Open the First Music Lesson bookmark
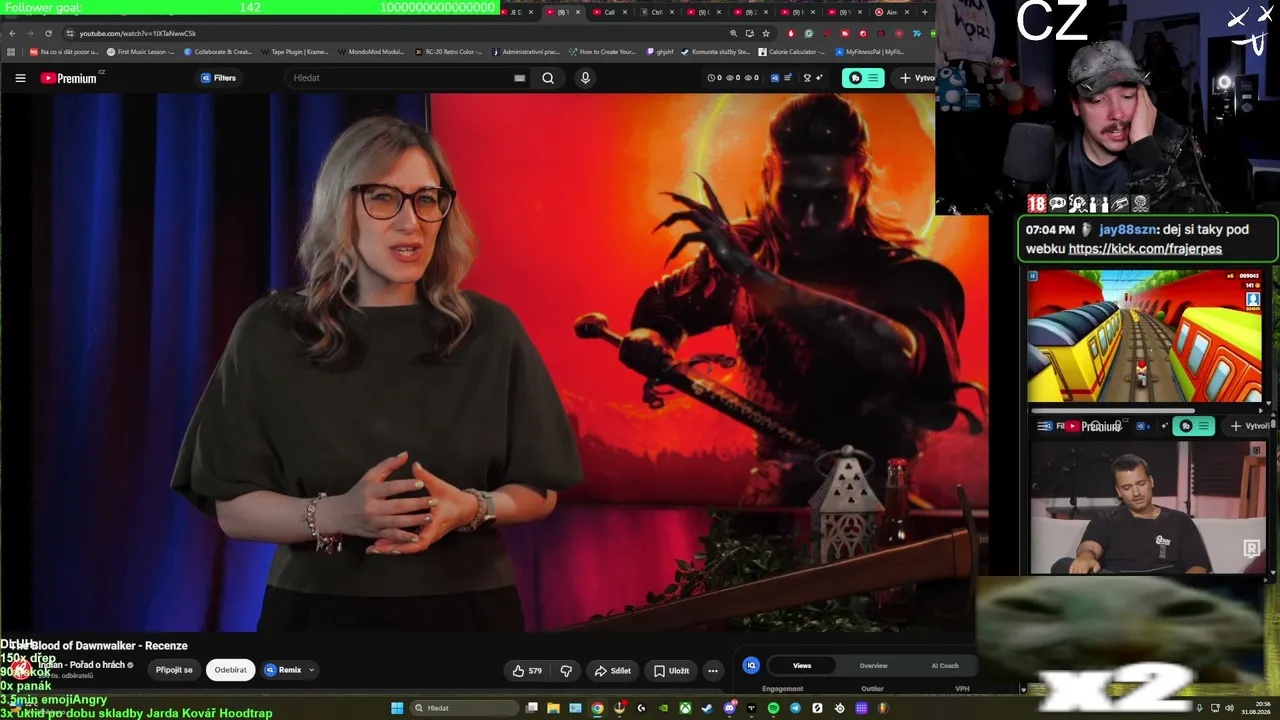 coord(141,52)
